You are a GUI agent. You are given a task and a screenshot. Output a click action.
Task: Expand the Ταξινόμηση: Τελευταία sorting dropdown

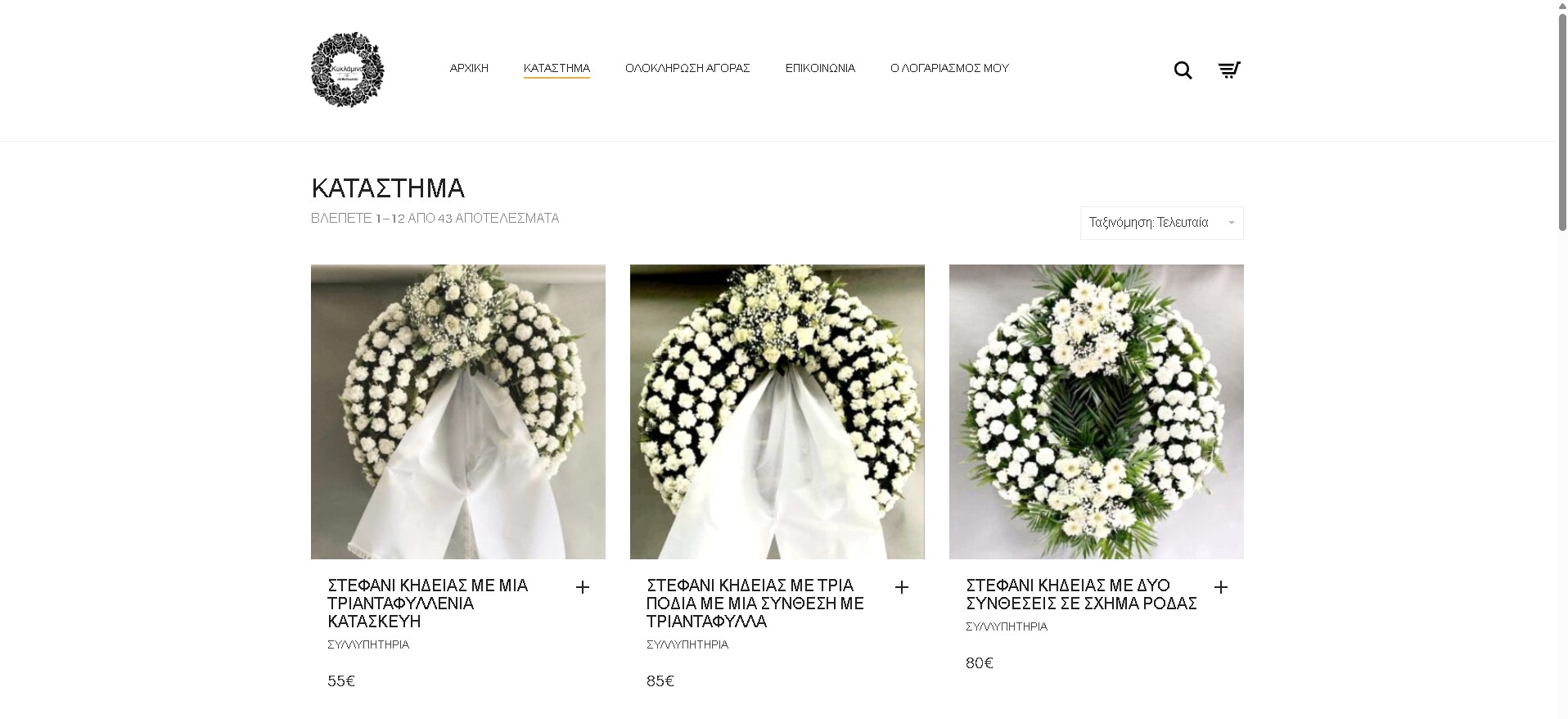click(1161, 223)
